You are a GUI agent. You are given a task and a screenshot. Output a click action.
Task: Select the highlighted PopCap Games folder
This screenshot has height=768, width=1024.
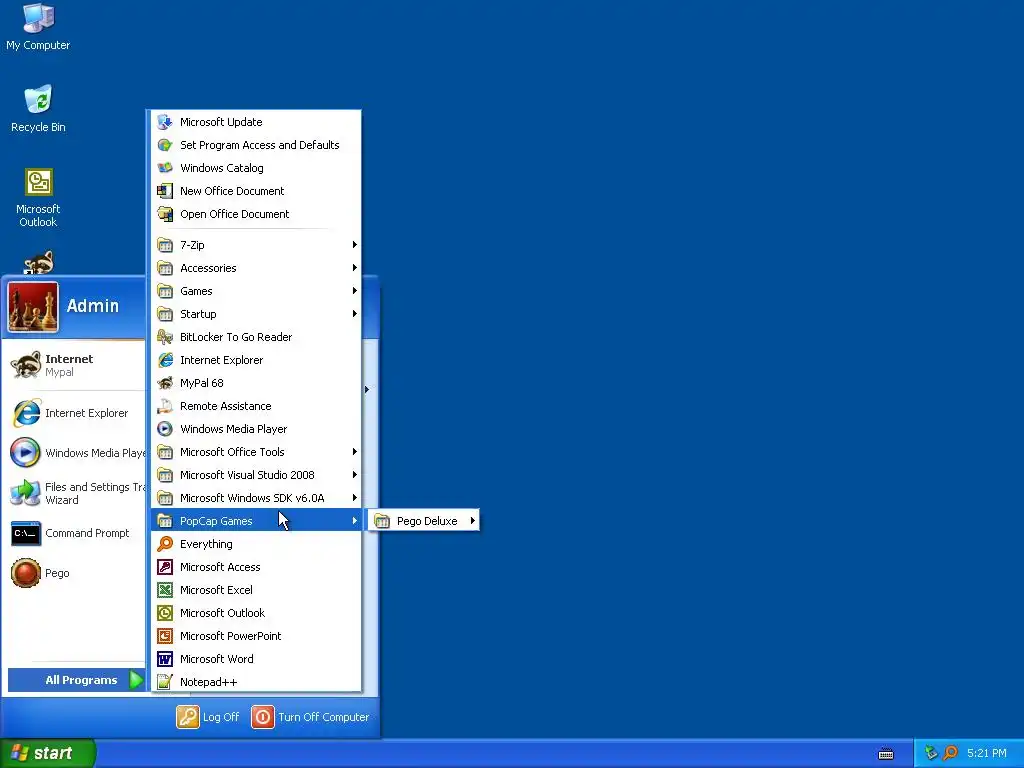click(255, 520)
